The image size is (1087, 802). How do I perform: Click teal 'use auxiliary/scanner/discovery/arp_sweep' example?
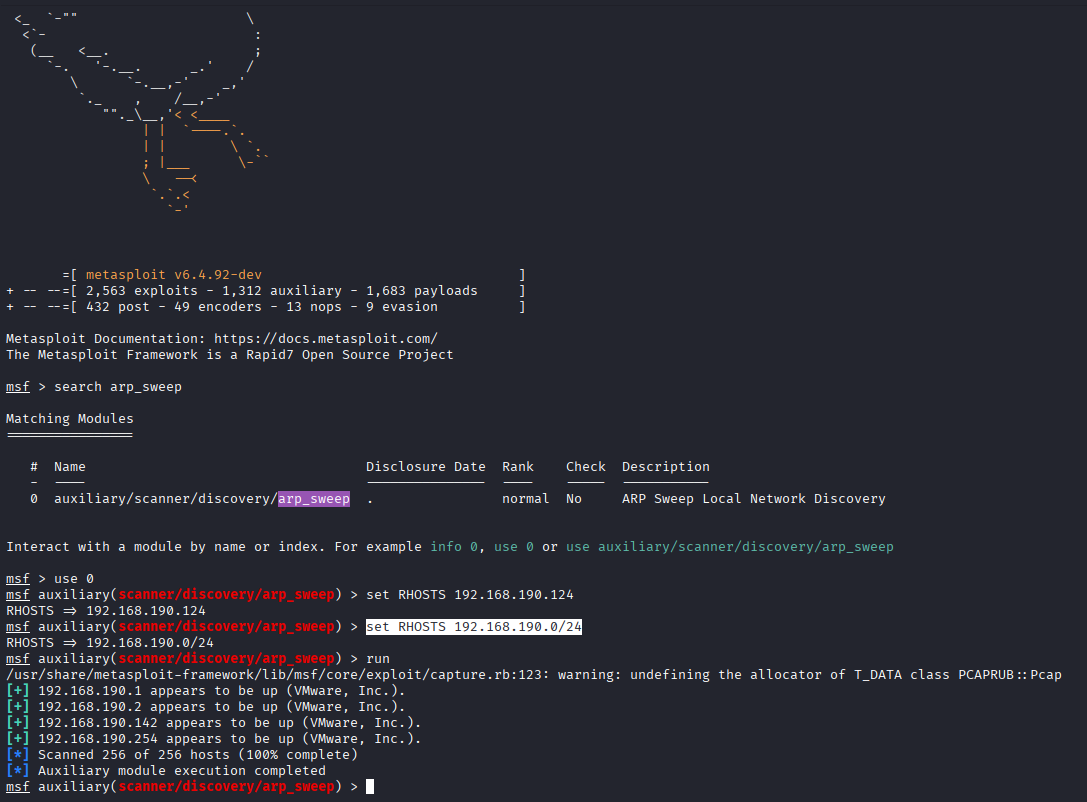(x=730, y=546)
